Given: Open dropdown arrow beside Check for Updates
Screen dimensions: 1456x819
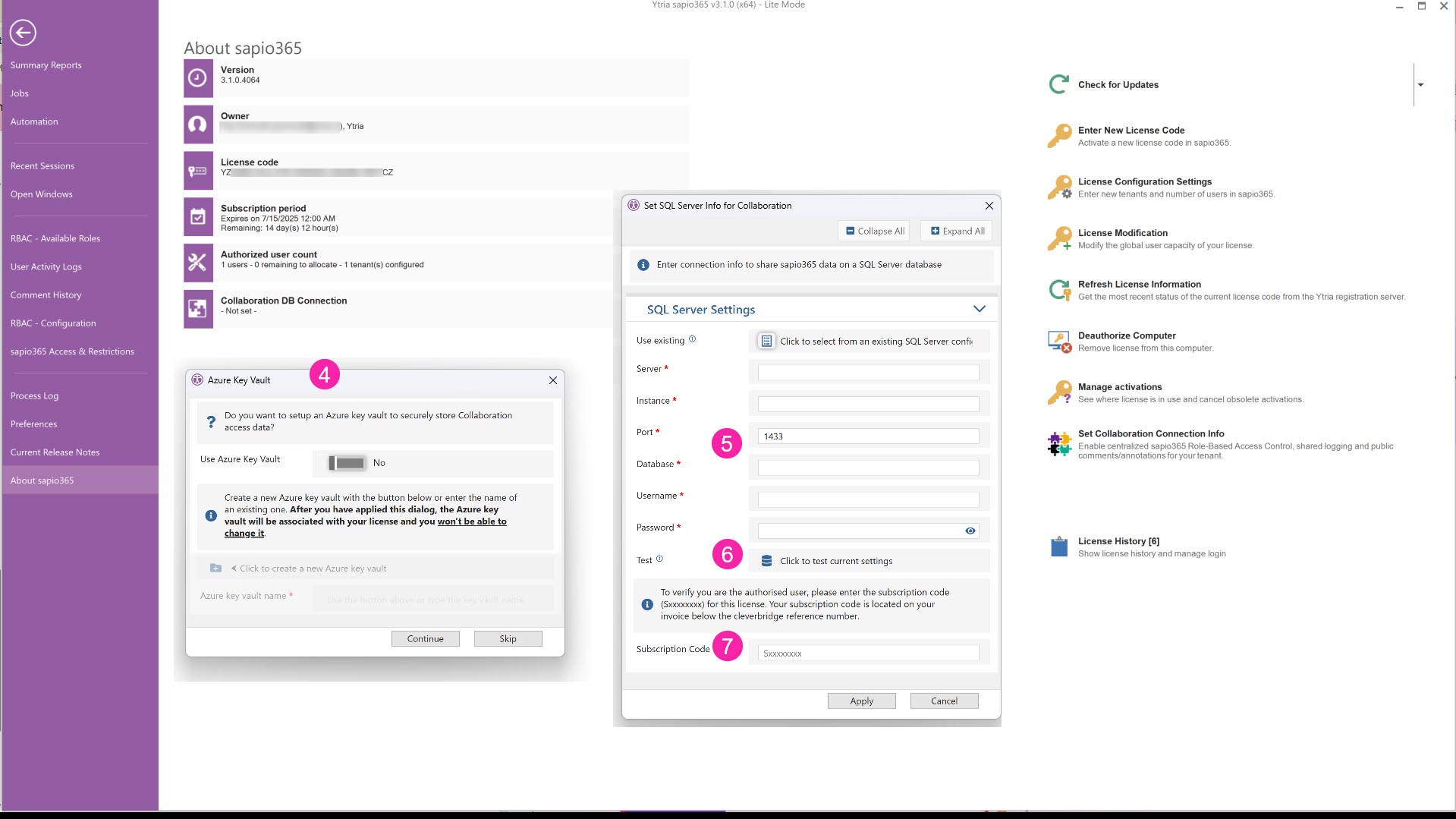Looking at the screenshot, I should 1420,85.
